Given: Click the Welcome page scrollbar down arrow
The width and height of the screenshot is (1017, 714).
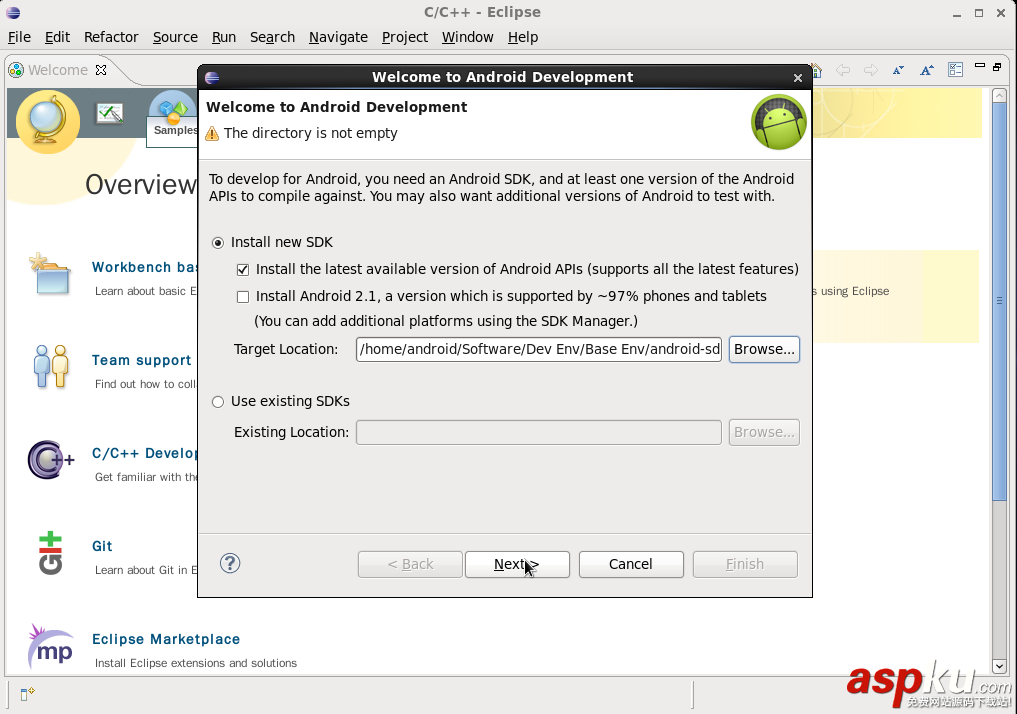Looking at the screenshot, I should (x=999, y=666).
